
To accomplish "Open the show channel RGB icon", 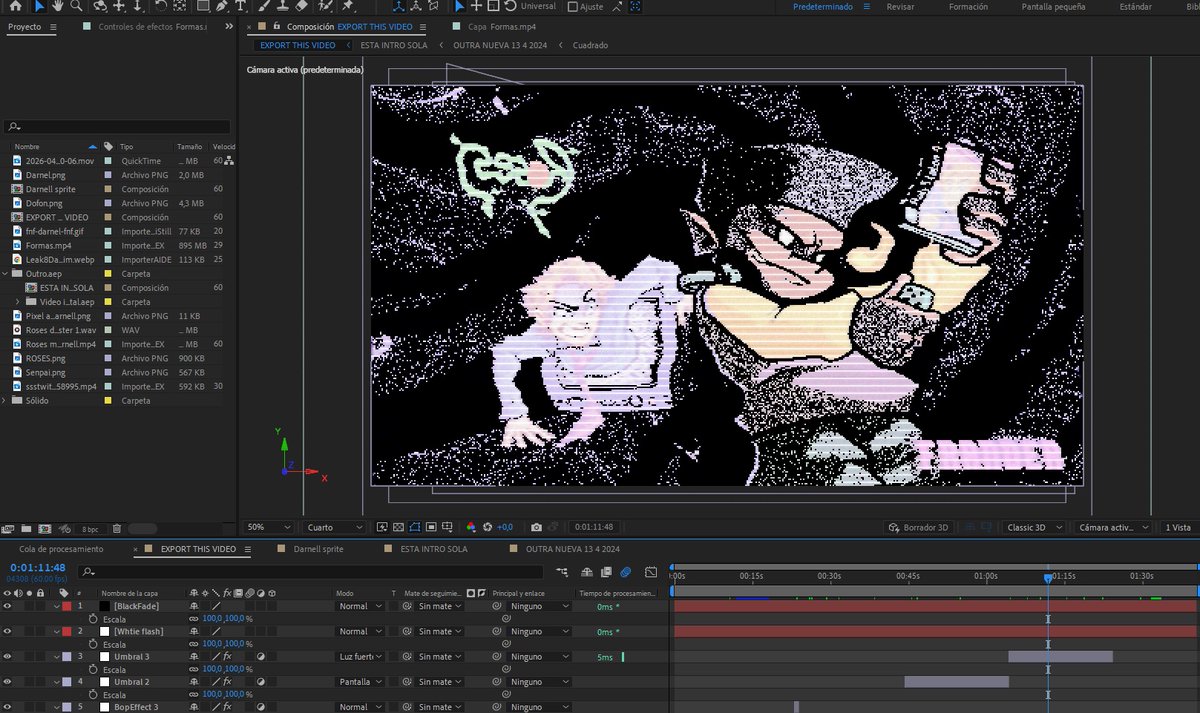I will pyautogui.click(x=472, y=527).
